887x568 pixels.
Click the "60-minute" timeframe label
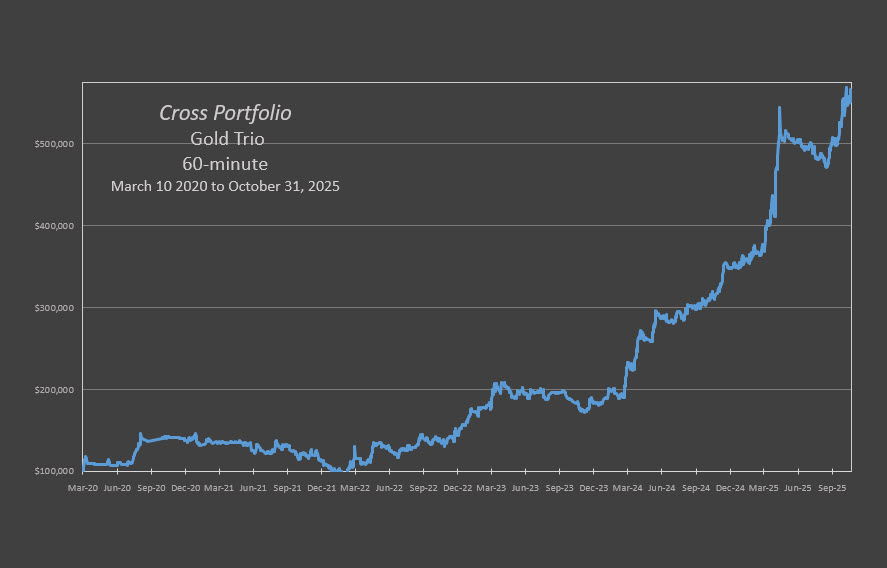225,163
